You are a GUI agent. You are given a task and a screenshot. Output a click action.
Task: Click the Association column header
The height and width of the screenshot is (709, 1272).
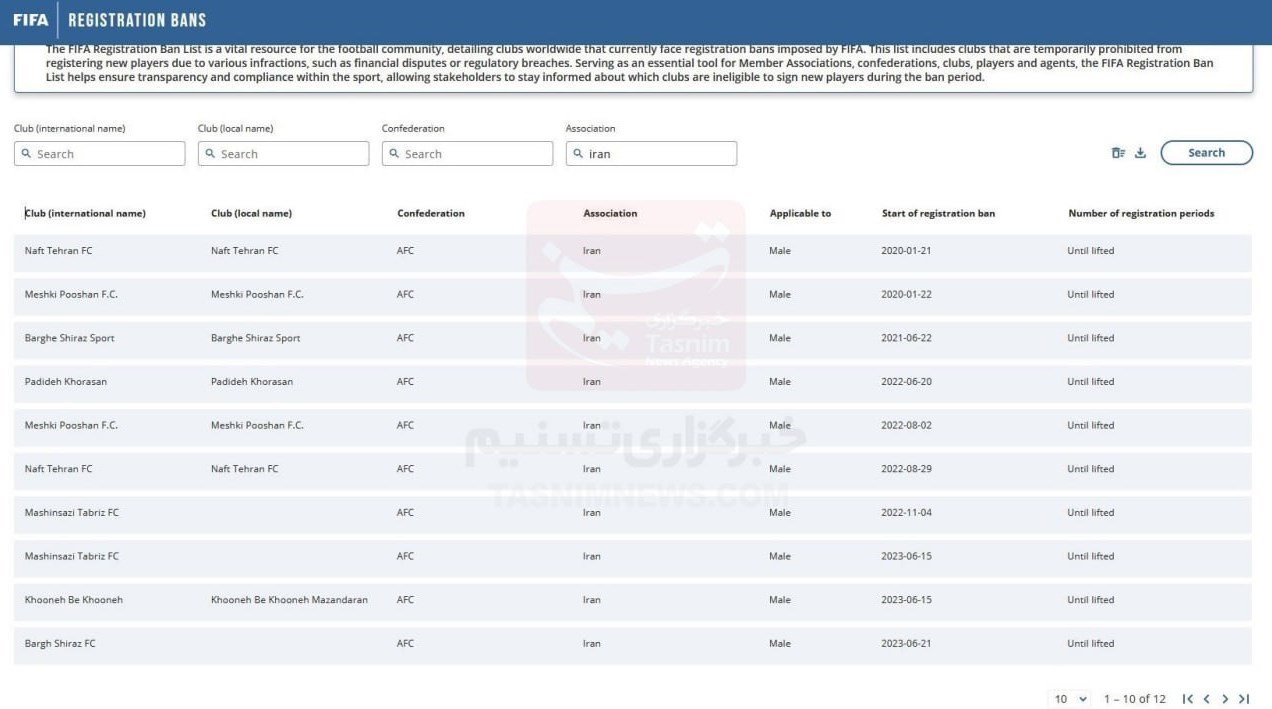pyautogui.click(x=610, y=213)
